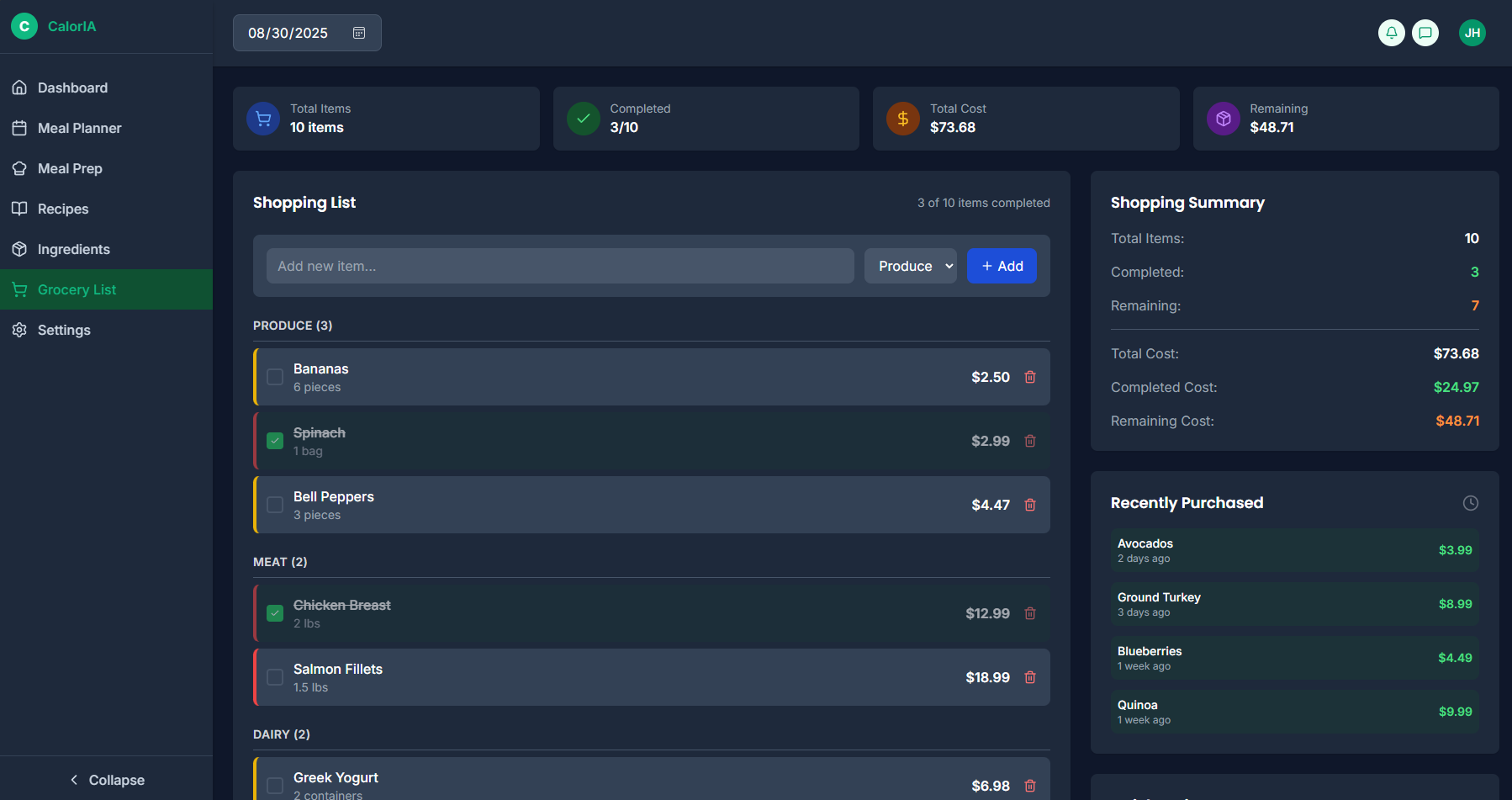Open the chat messages icon
The height and width of the screenshot is (800, 1512).
1425,33
